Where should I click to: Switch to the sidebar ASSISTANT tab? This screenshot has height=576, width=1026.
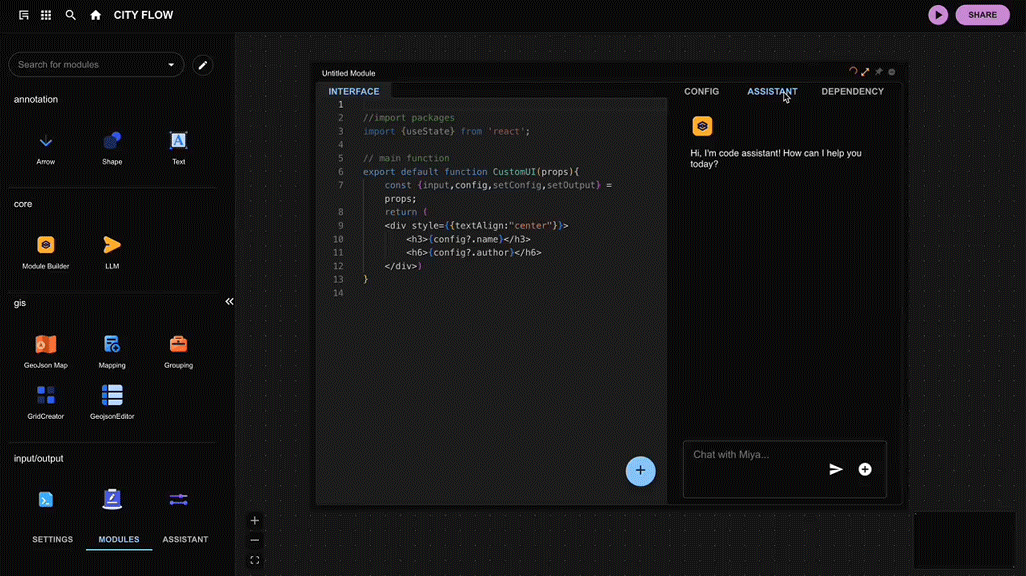(185, 539)
